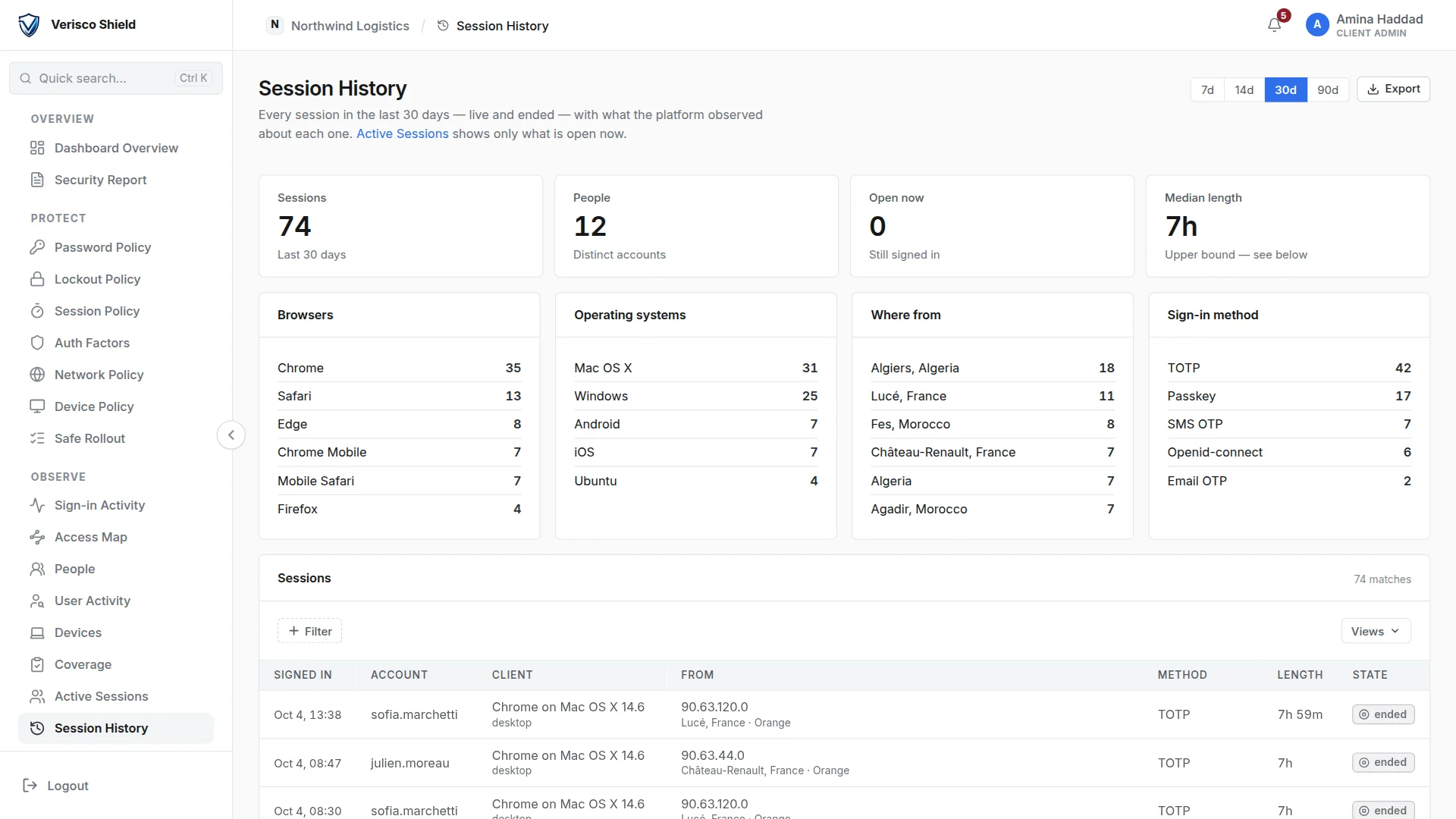Click ended state badge for Oct 4, 13:38
The height and width of the screenshot is (819, 1456).
tap(1383, 714)
